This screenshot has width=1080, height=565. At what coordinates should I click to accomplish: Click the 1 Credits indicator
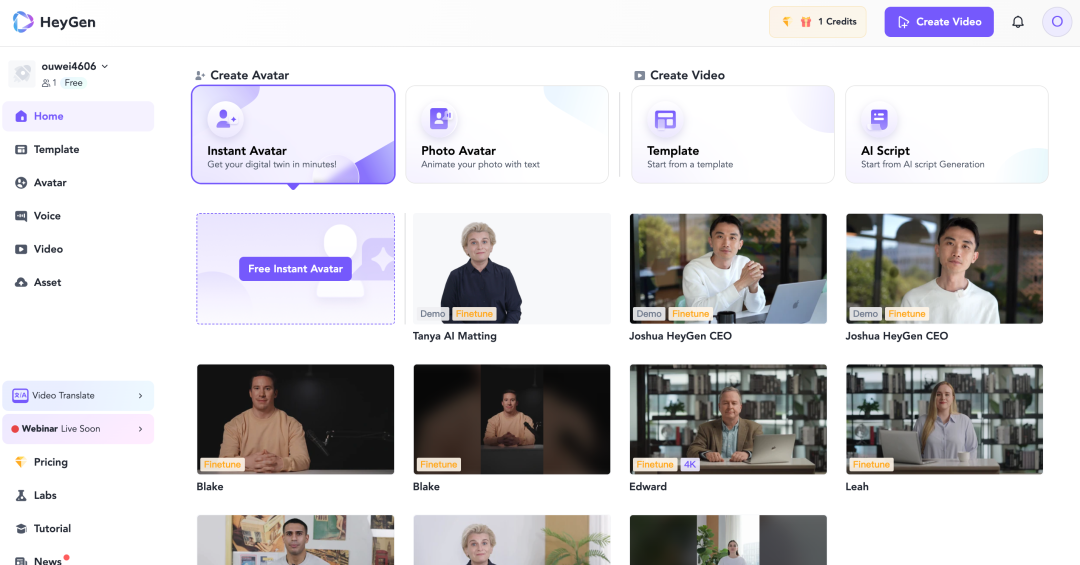[x=818, y=22]
